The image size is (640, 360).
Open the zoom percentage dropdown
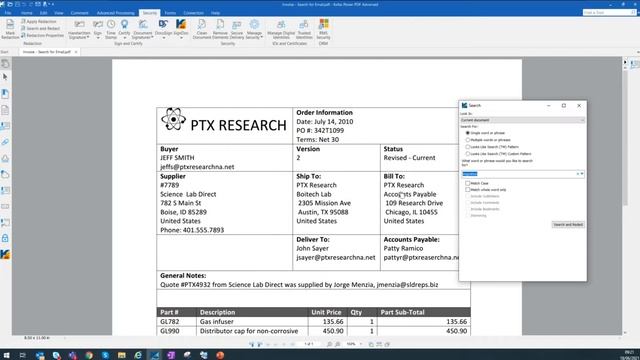(x=361, y=344)
